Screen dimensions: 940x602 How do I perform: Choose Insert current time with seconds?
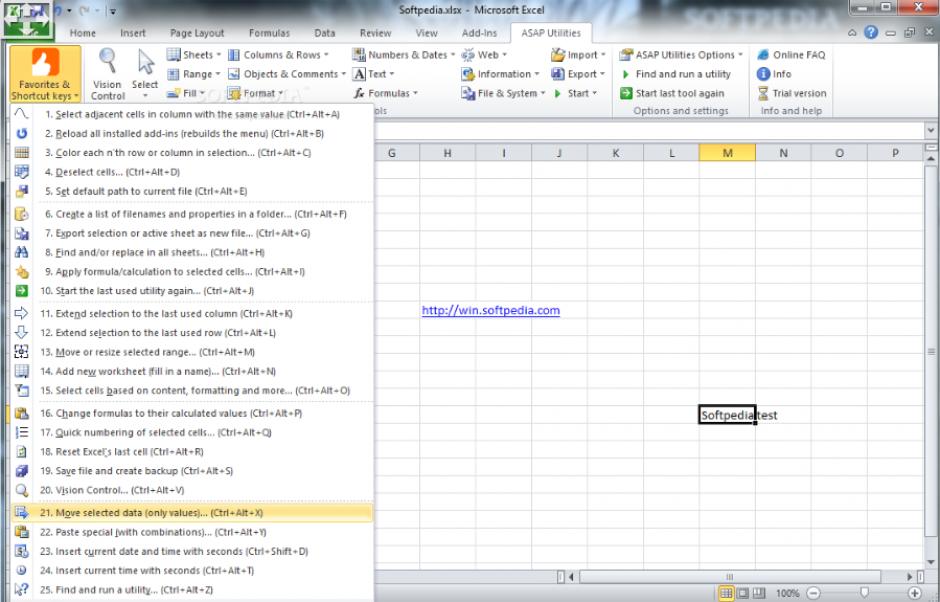[192, 570]
